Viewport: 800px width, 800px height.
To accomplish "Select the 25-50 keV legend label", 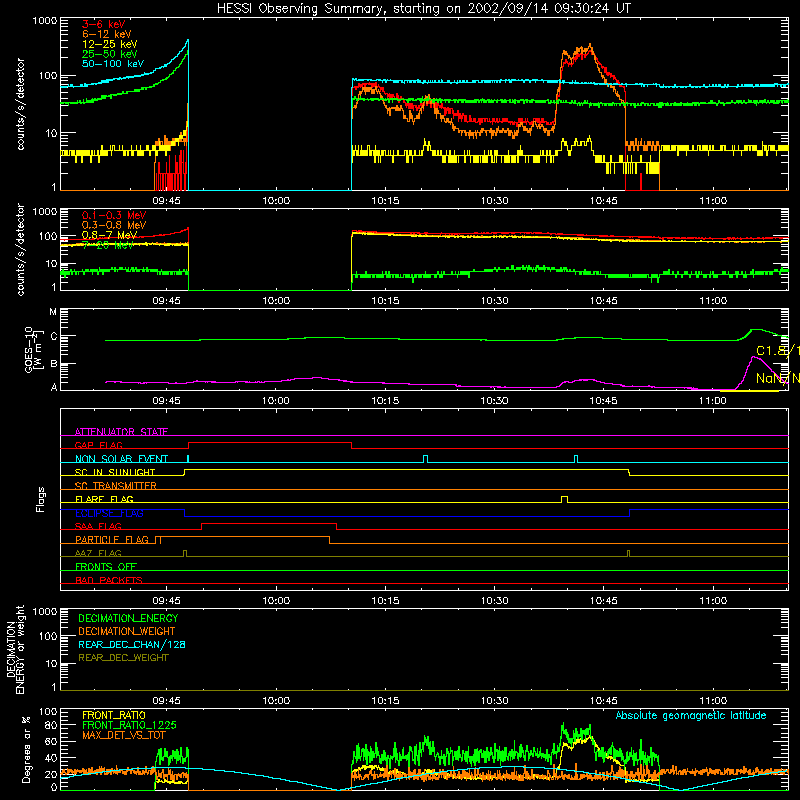I will pyautogui.click(x=110, y=54).
